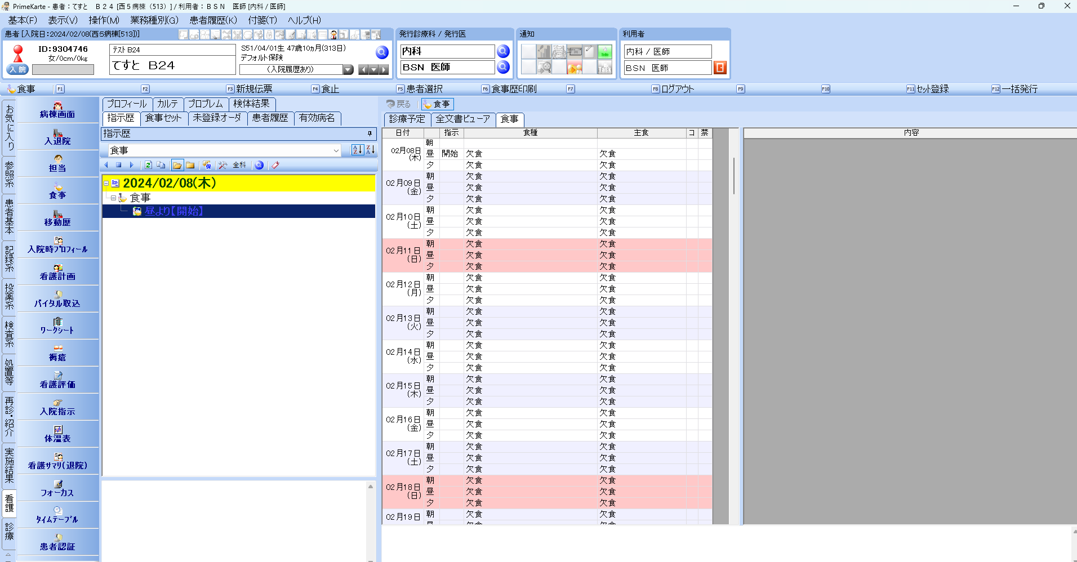Switch to the 食事セット tab
The width and height of the screenshot is (1077, 562).
[163, 118]
